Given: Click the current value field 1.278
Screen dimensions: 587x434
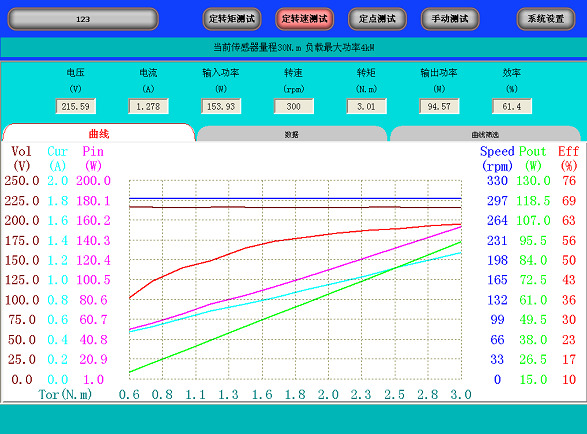Looking at the screenshot, I should [x=148, y=106].
